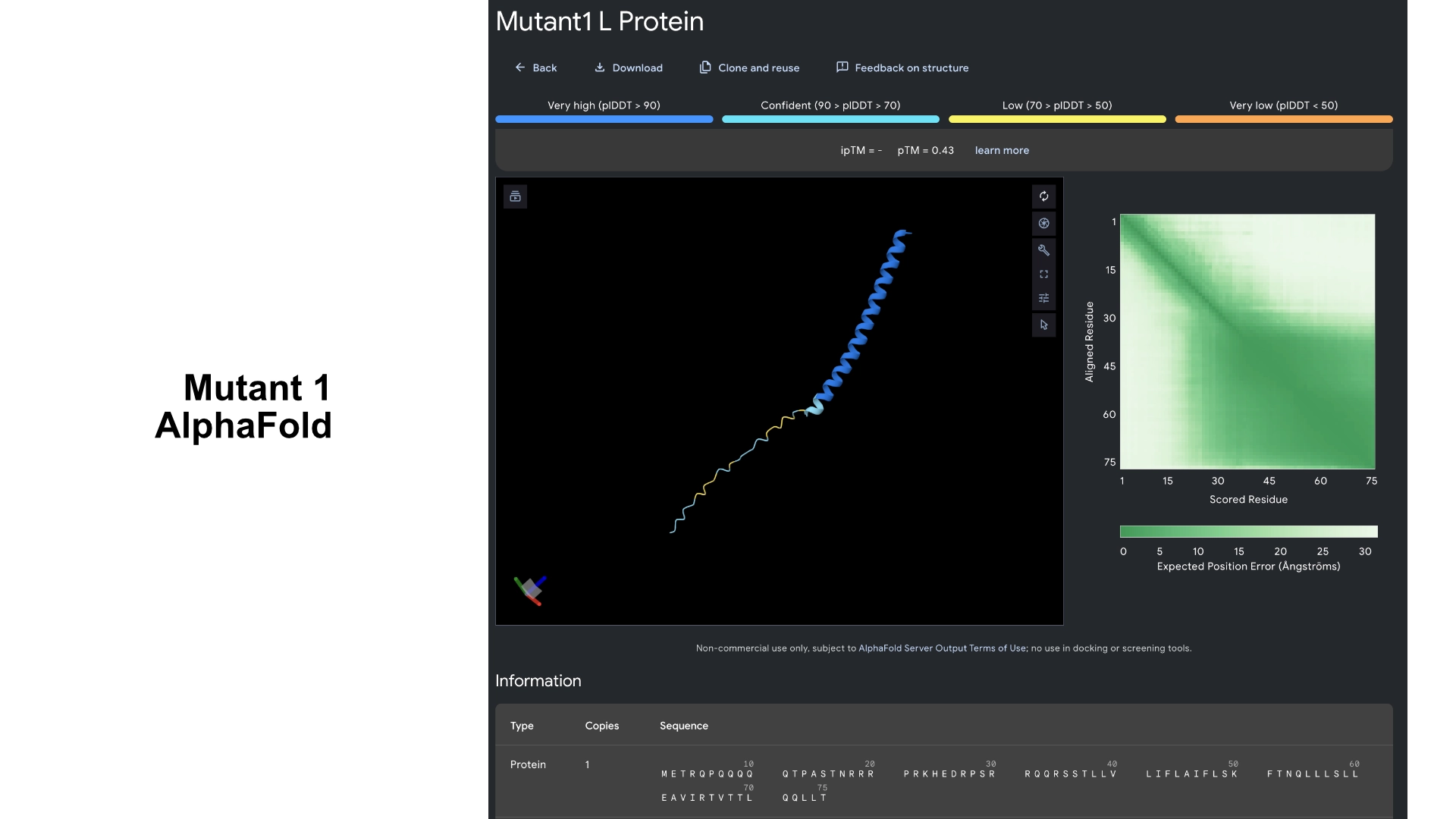Viewport: 1456px width, 819px height.
Task: Click the orientation axes gizmo
Action: click(x=530, y=590)
